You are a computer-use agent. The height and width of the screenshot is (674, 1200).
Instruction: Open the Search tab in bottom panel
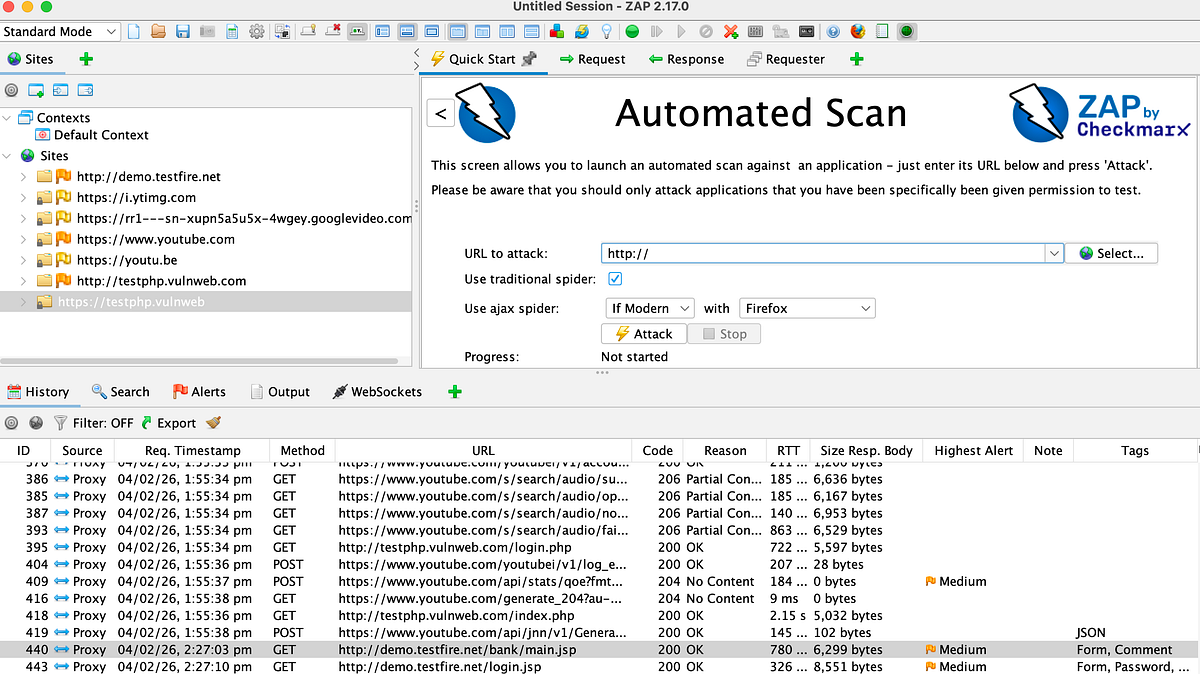point(120,391)
